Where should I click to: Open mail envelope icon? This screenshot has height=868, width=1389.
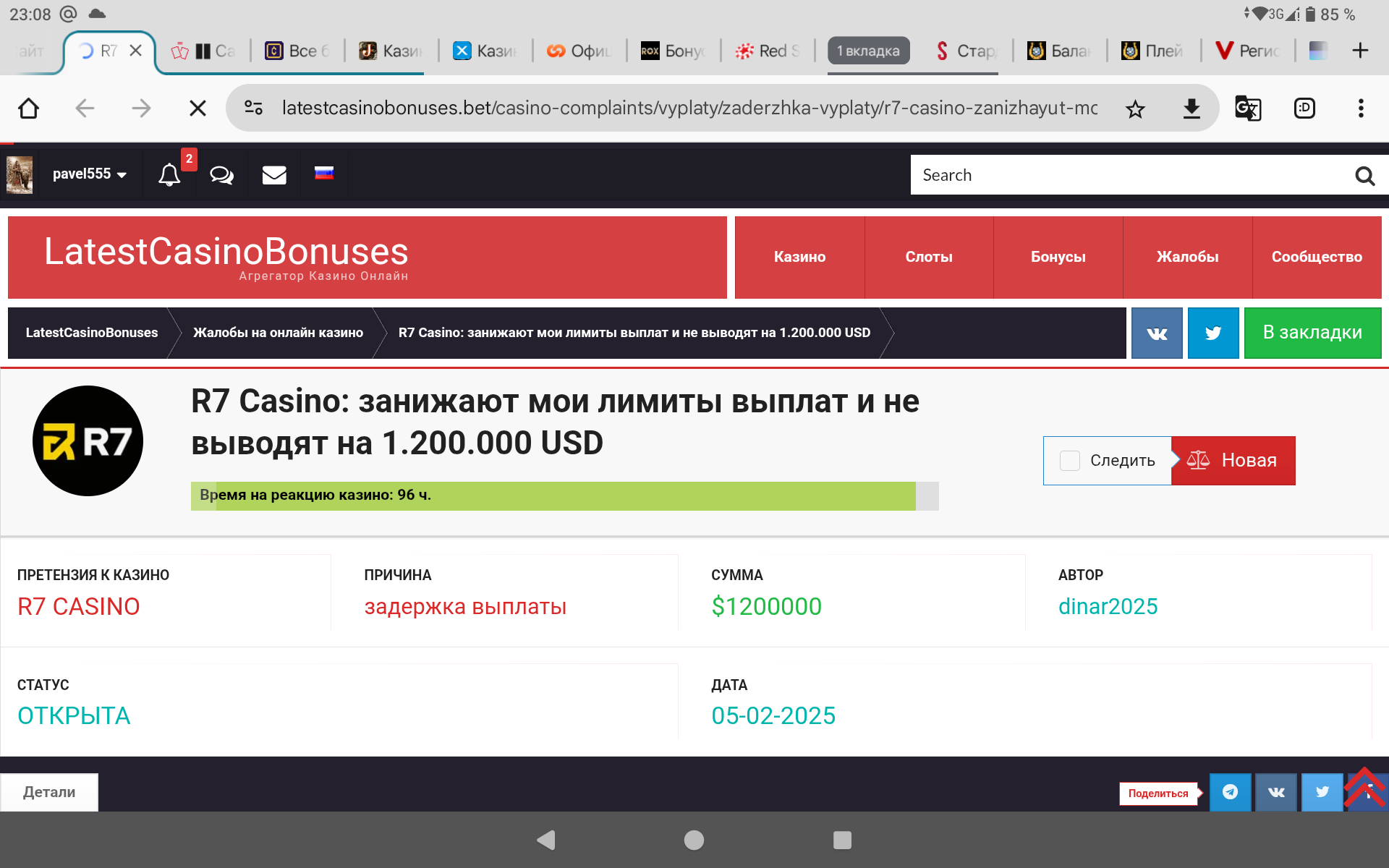click(x=274, y=175)
